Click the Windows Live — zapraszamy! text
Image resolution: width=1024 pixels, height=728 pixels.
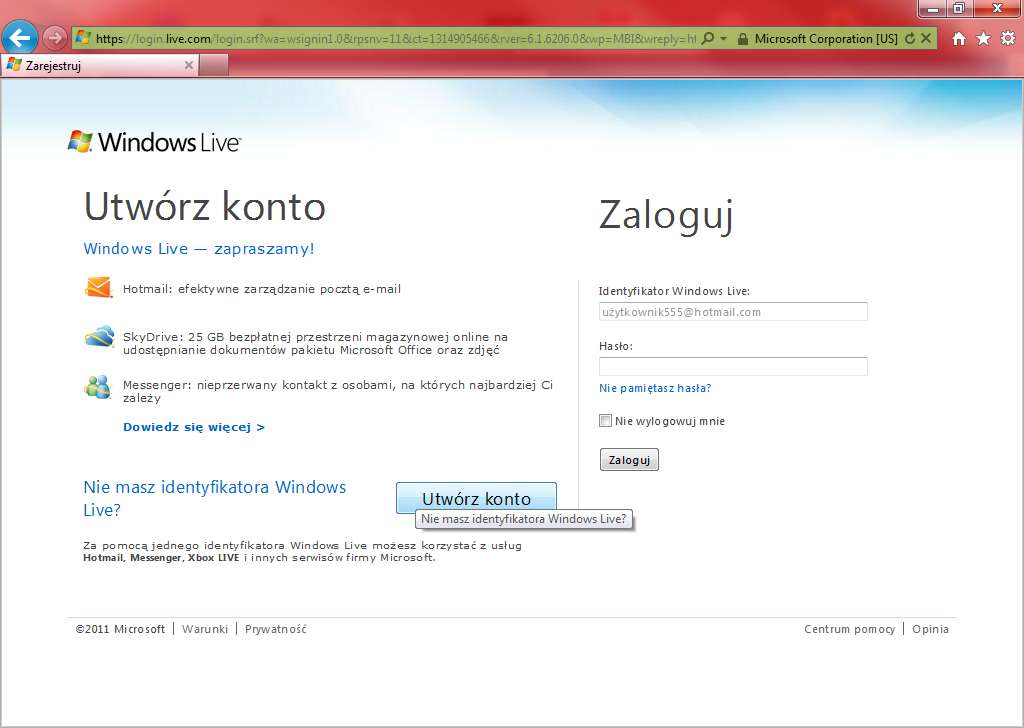(199, 249)
